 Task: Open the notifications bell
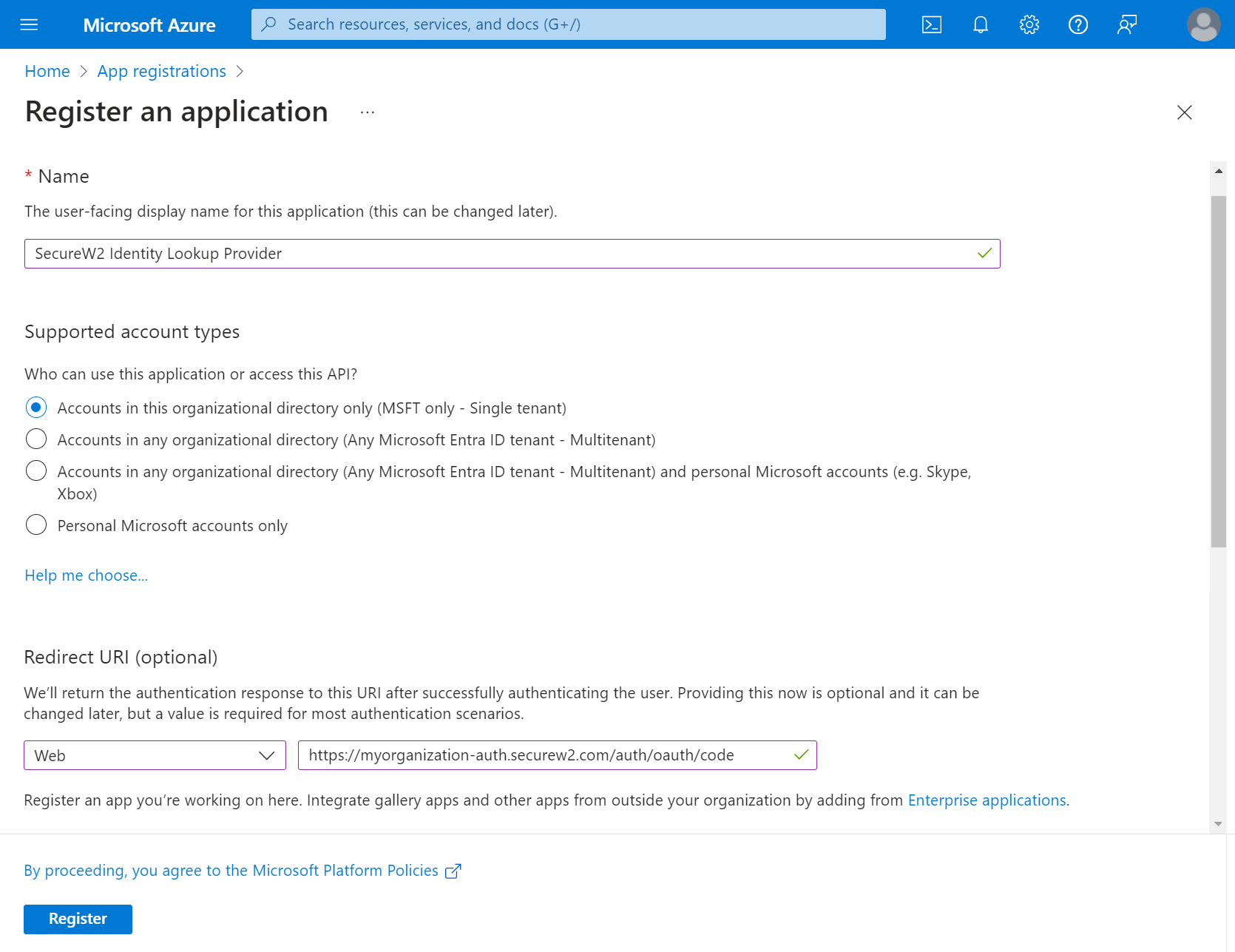coord(980,24)
